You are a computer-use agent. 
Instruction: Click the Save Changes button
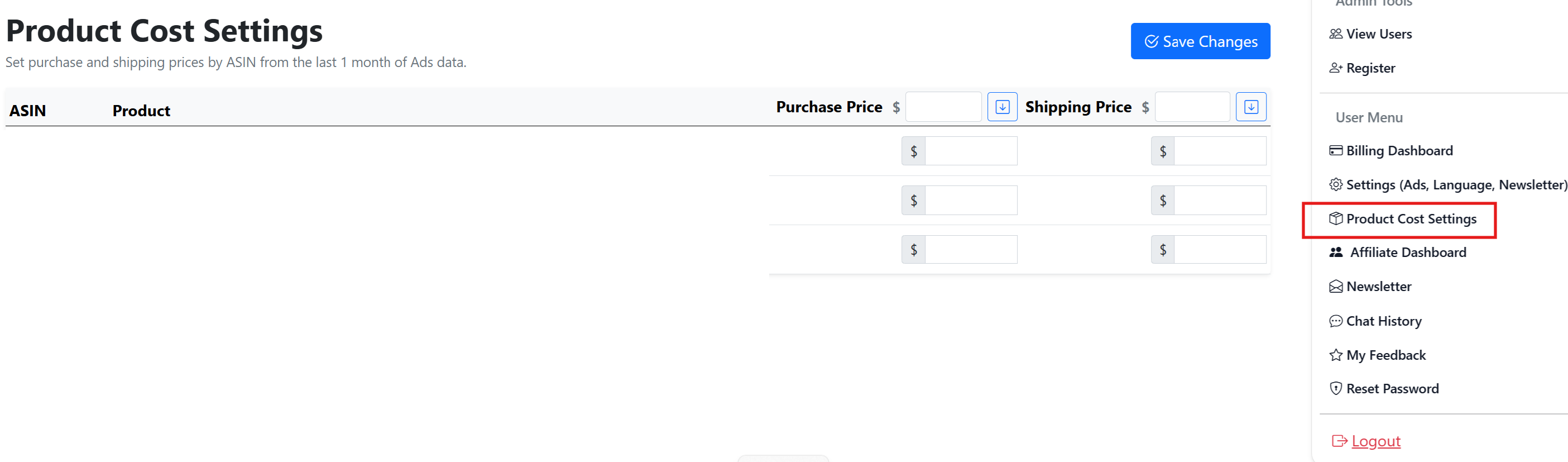click(1200, 41)
